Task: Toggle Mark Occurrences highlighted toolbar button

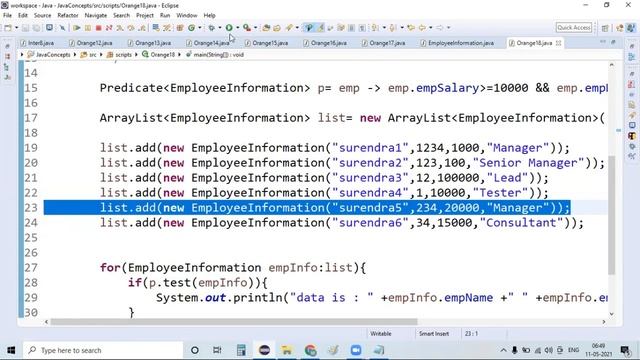Action: pyautogui.click(x=320, y=28)
